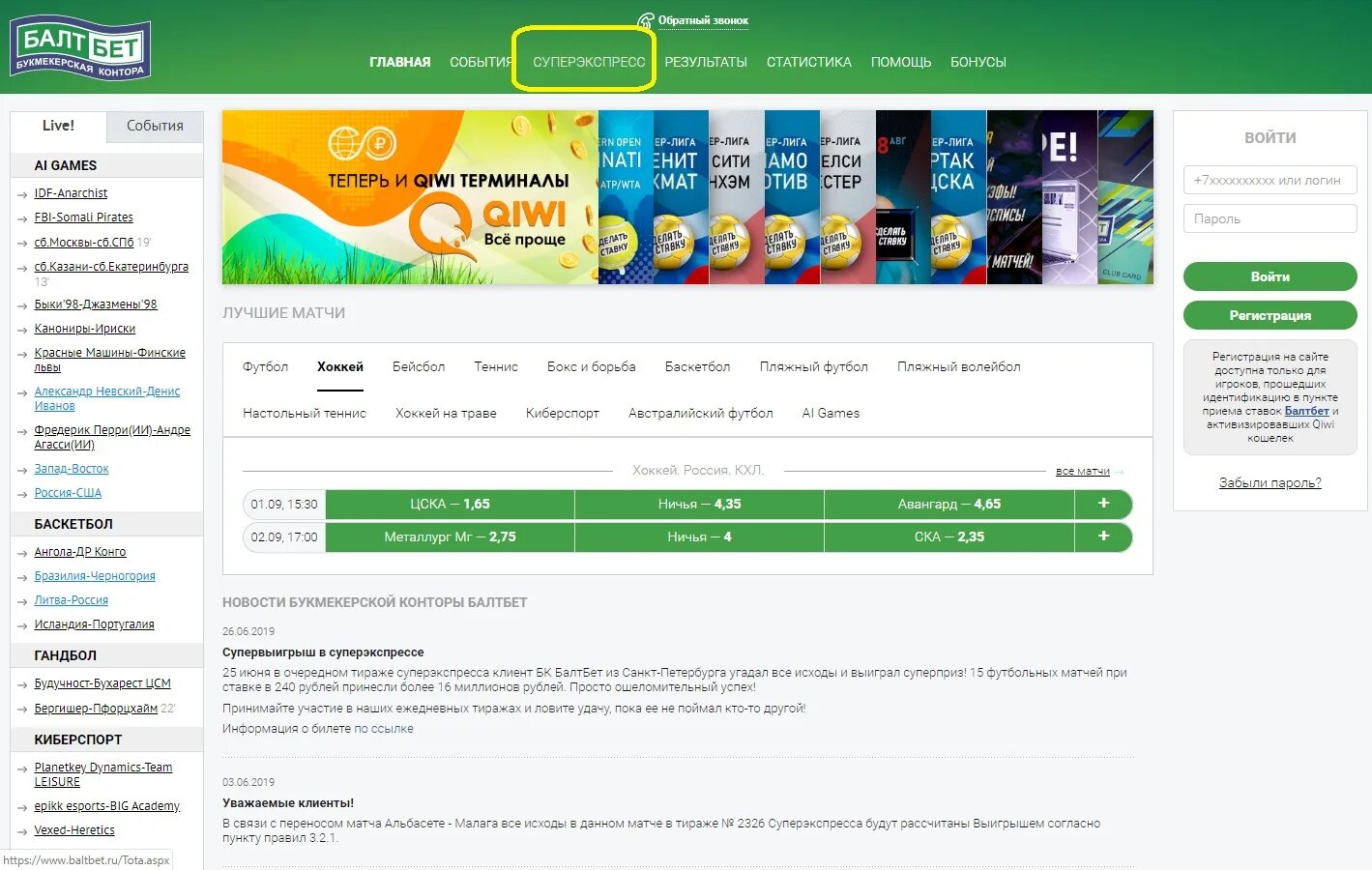Open the Запад-Восток live match
This screenshot has width=1372, height=870.
click(72, 469)
